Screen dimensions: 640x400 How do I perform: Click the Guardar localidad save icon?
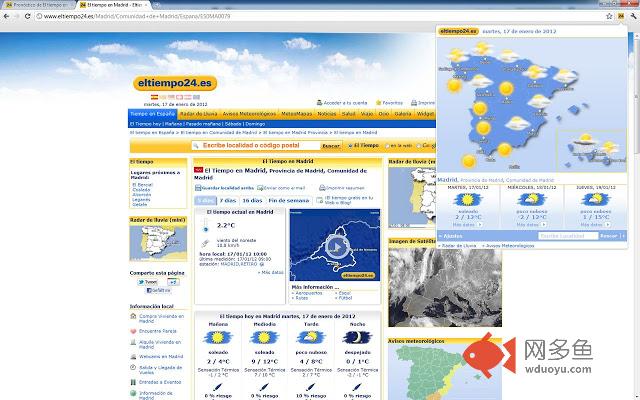pos(198,188)
